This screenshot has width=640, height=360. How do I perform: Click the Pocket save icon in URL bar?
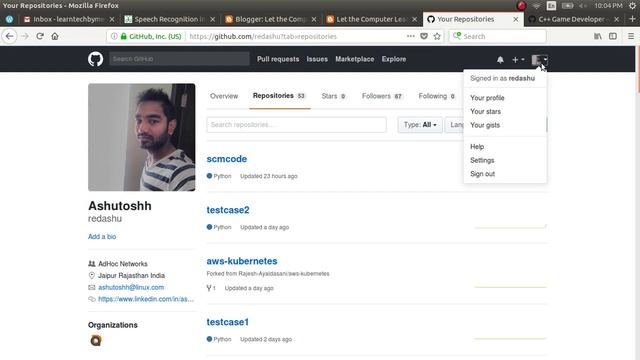tap(424, 36)
